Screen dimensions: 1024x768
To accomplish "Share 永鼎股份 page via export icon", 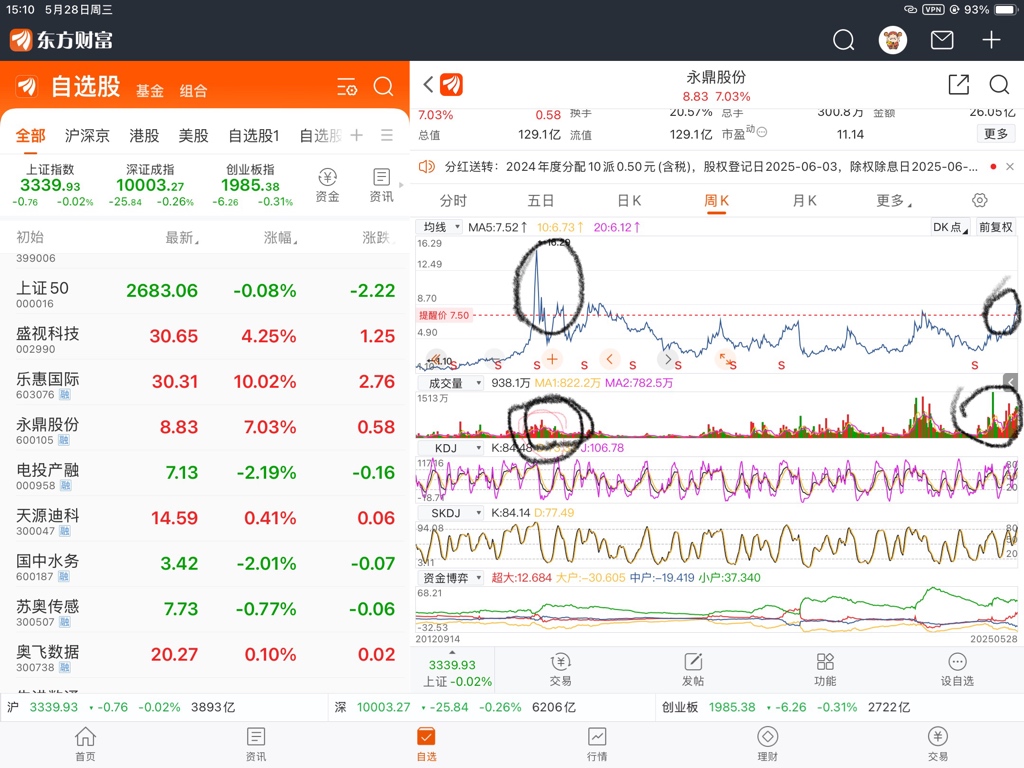I will [x=958, y=84].
